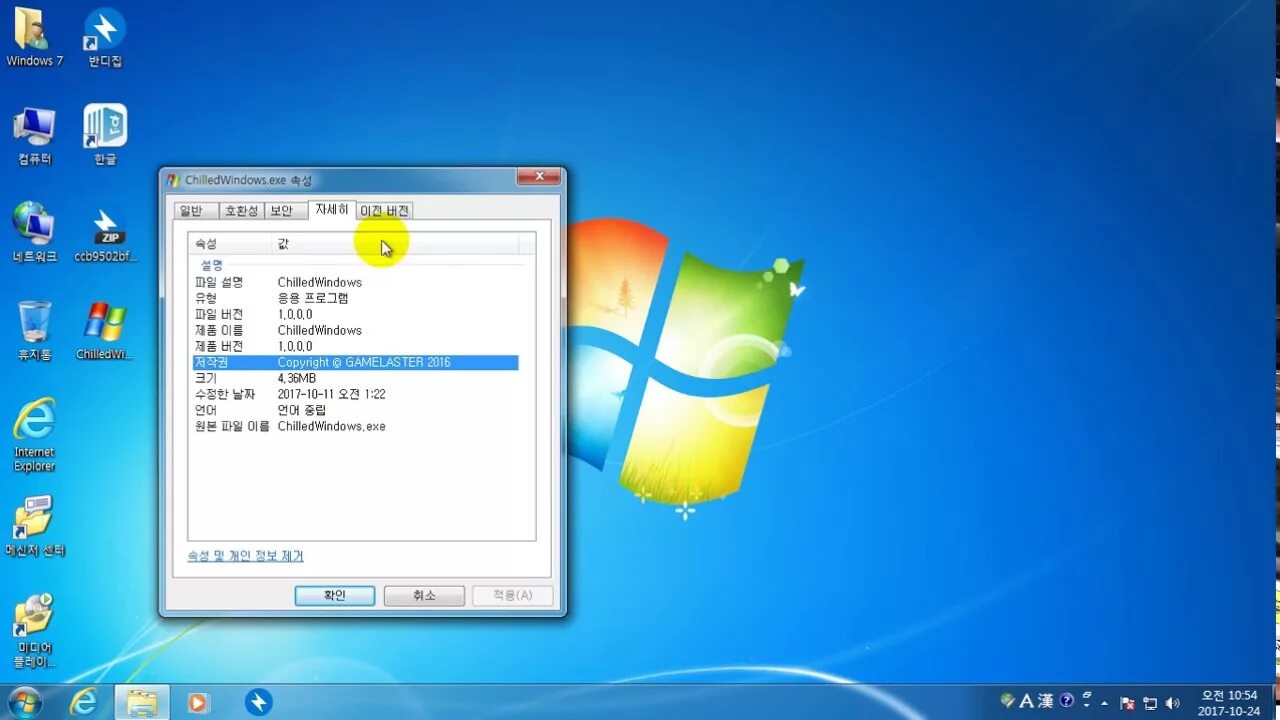The image size is (1280, 720).
Task: Select the 한글 desktop shortcut
Action: tap(105, 135)
